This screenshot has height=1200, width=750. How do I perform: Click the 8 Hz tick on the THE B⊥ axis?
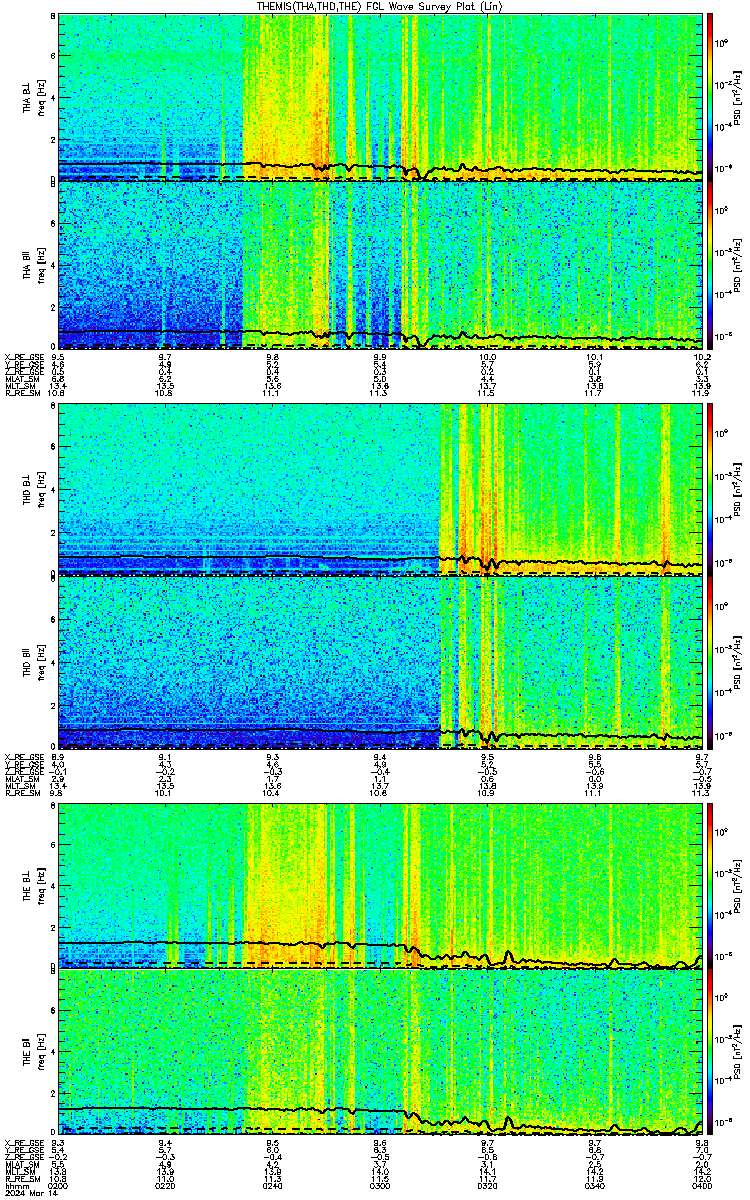coord(52,806)
